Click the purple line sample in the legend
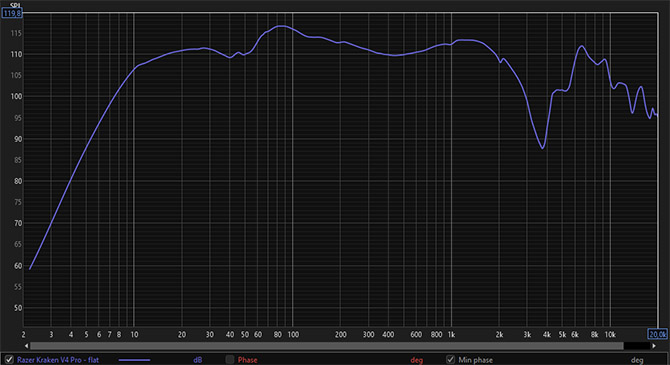The height and width of the screenshot is (365, 670). click(134, 360)
